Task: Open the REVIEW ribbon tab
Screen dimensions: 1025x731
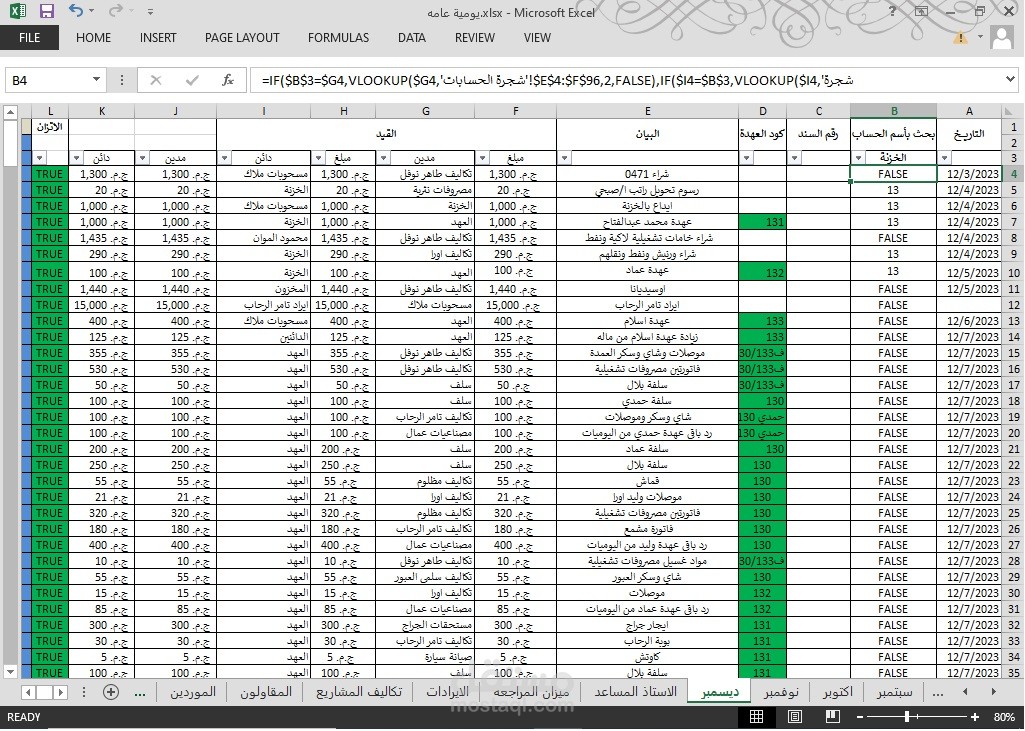Action: click(475, 38)
